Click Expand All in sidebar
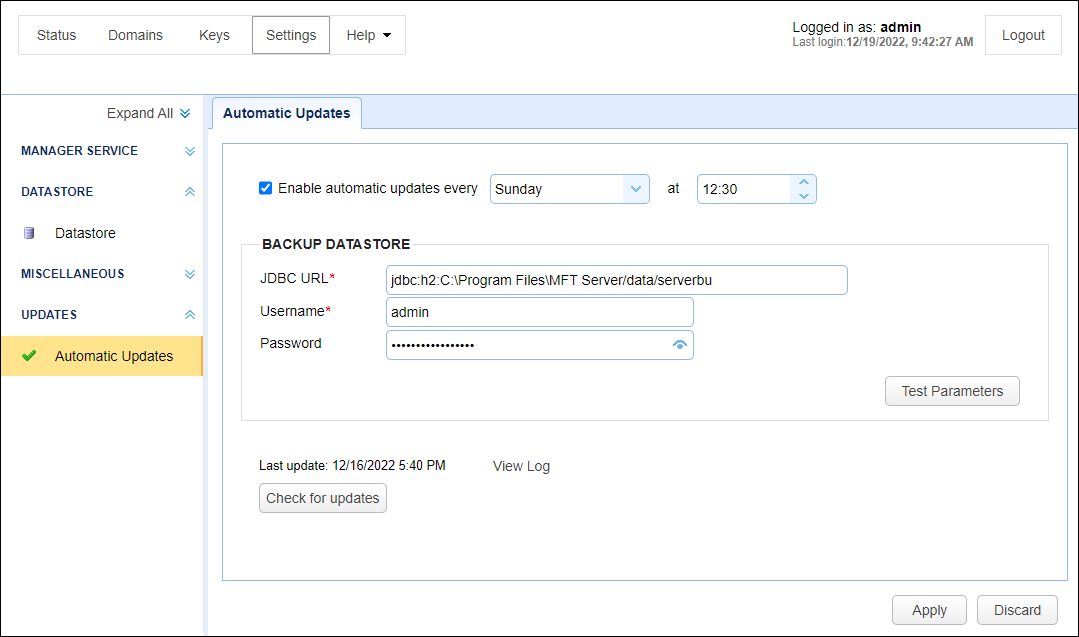Screen dimensions: 1079x637 (x=140, y=114)
